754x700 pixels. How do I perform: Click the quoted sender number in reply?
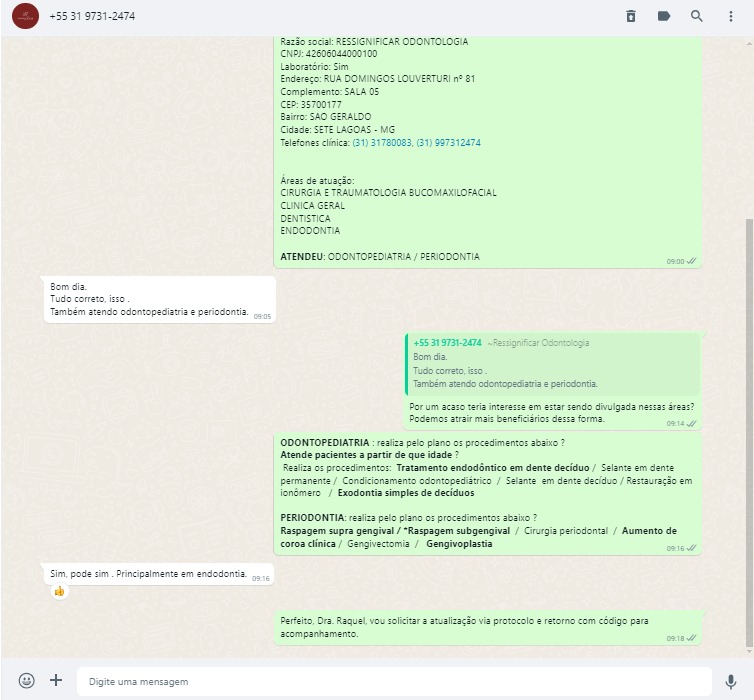point(447,343)
